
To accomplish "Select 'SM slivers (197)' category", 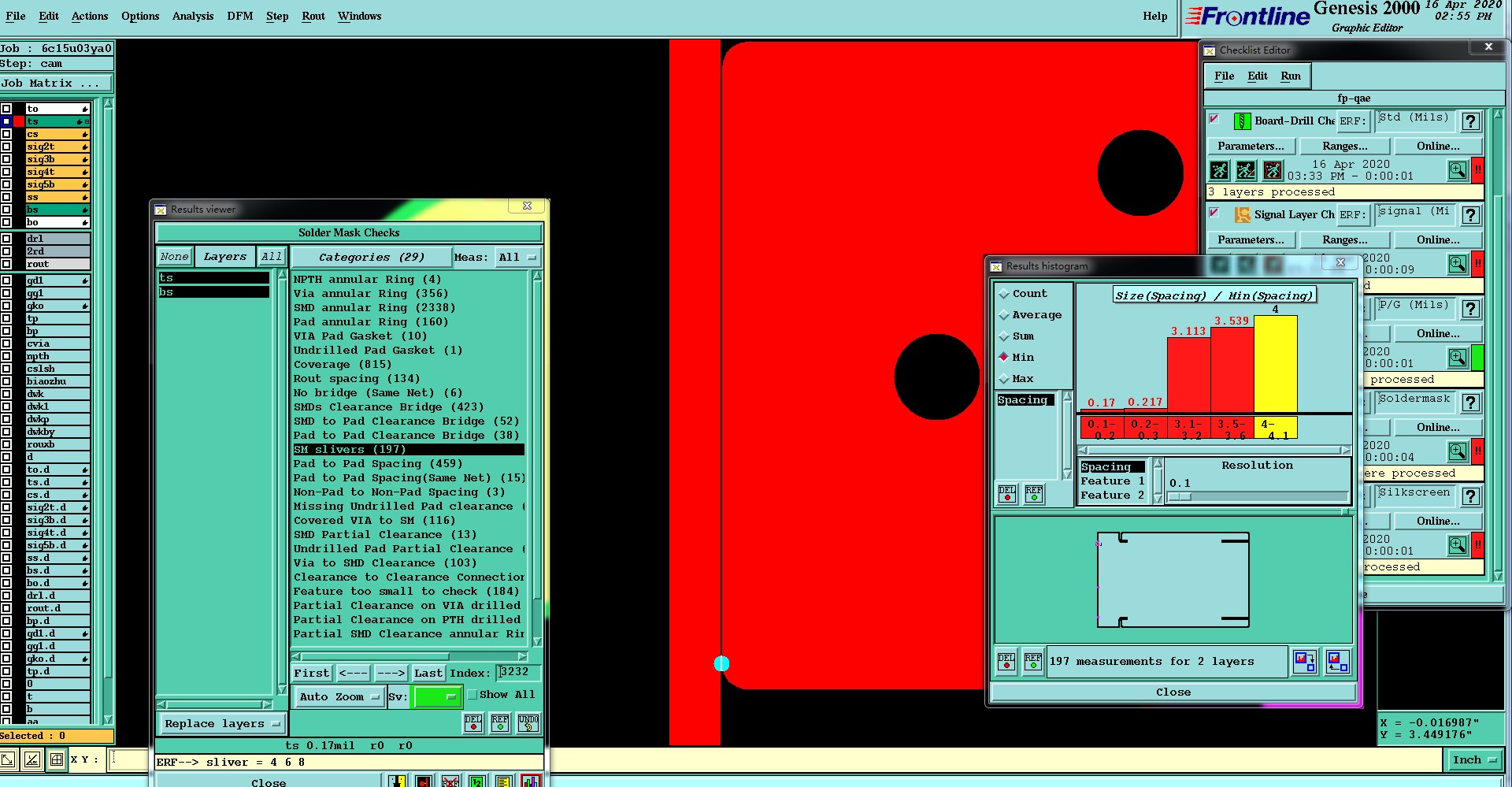I will 408,450.
